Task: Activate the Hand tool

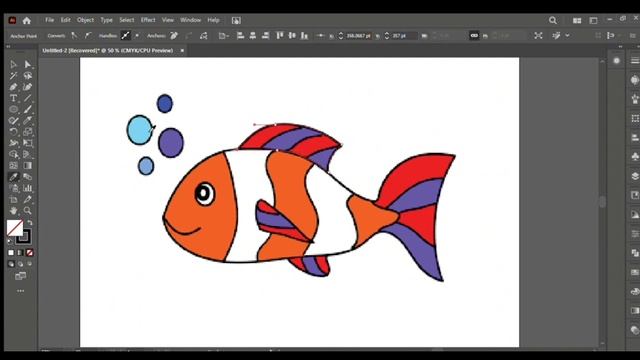Action: 13,211
